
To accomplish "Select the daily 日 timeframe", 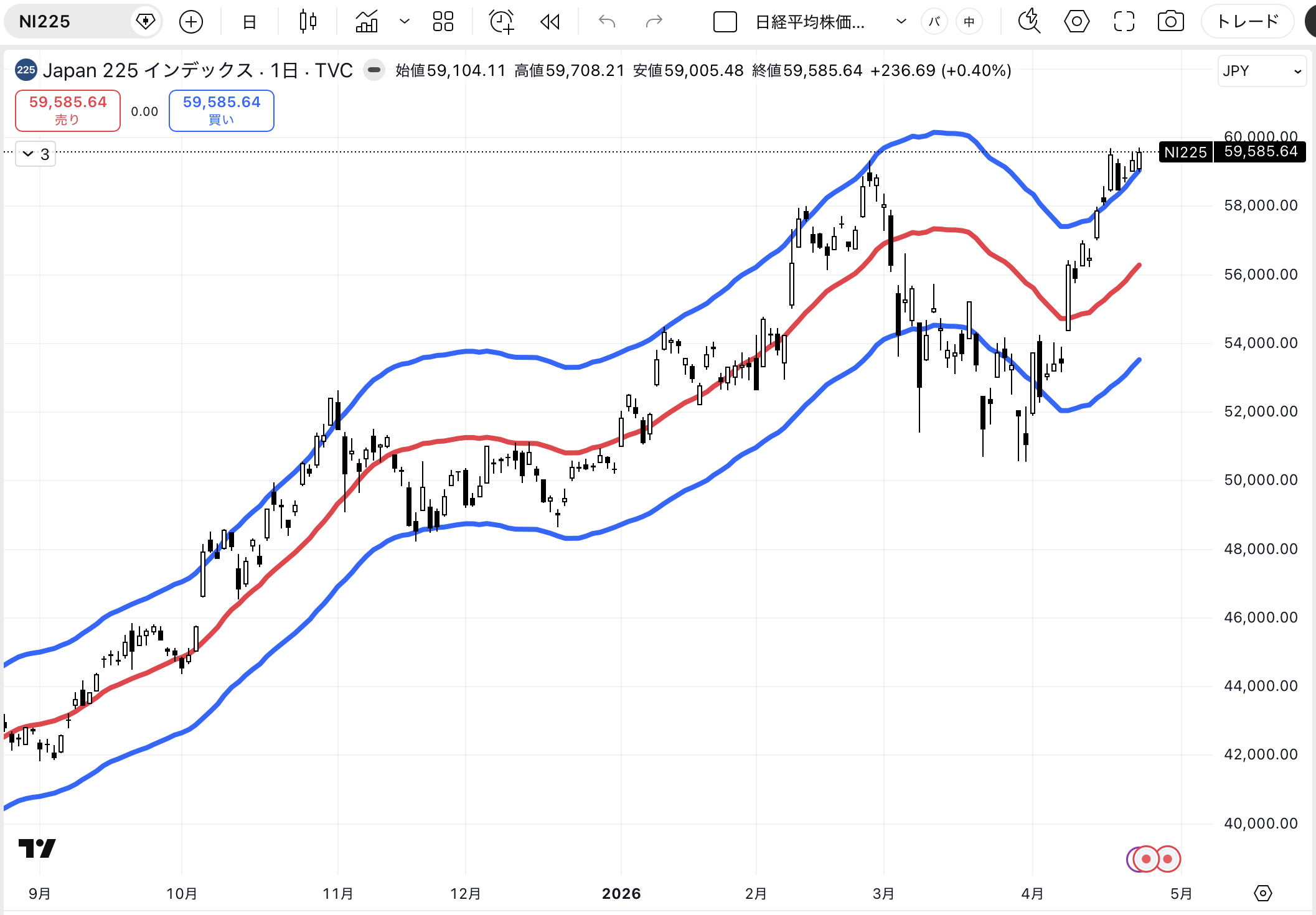I will pos(249,22).
